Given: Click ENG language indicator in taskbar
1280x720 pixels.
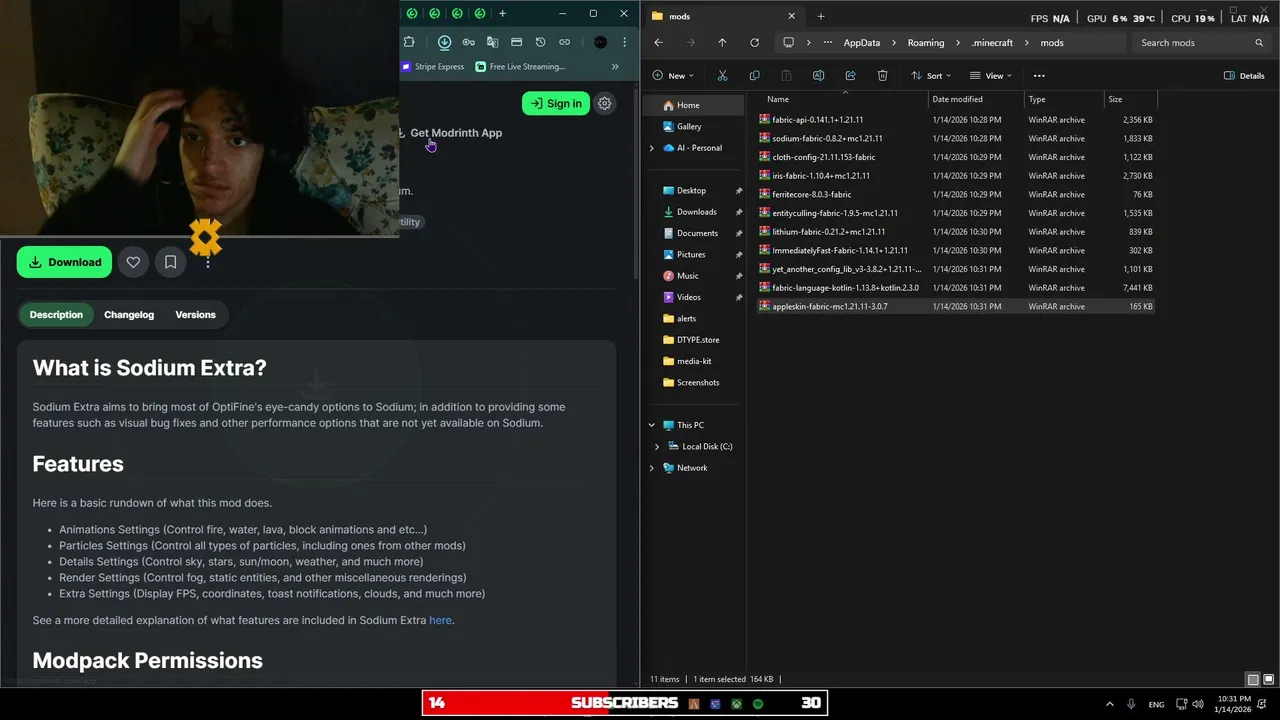Looking at the screenshot, I should [x=1156, y=704].
